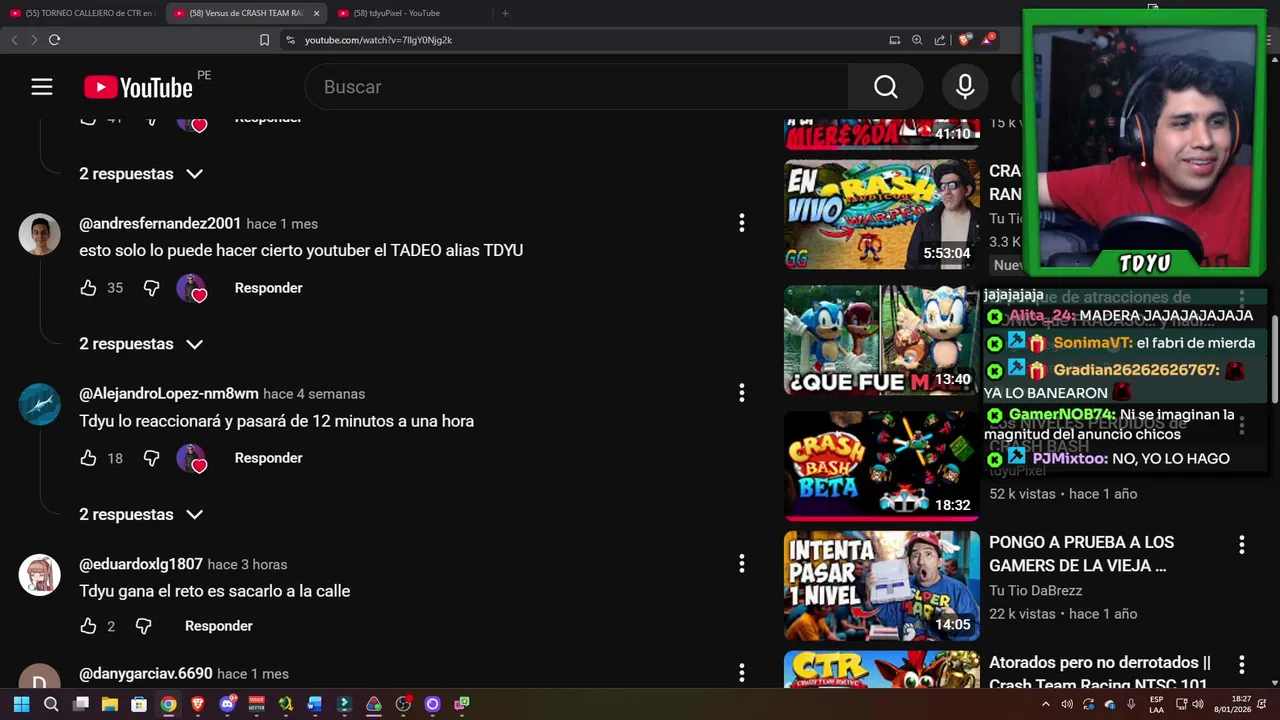Click the YouTube logo to go home
Viewport: 1280px width, 720px height.
pos(138,87)
